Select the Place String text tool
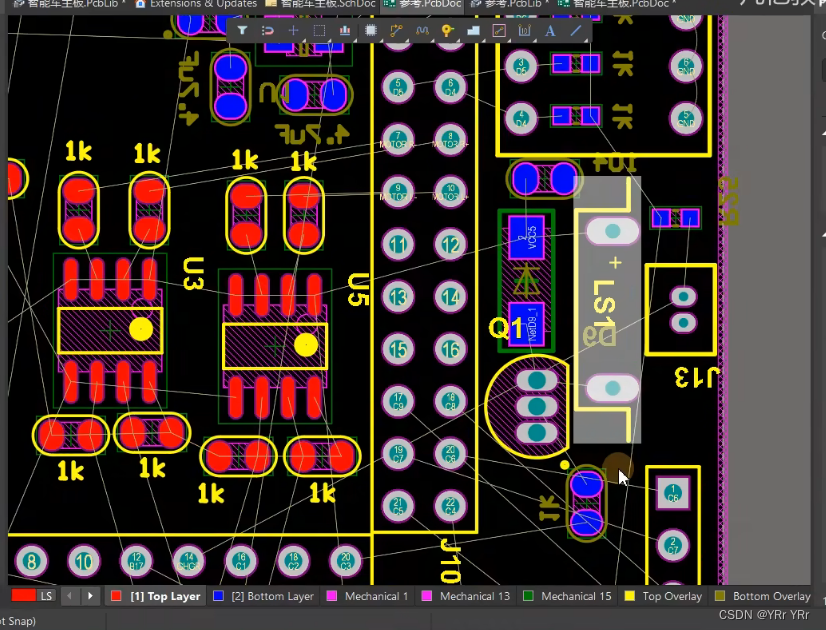Image resolution: width=826 pixels, height=630 pixels. coord(550,31)
